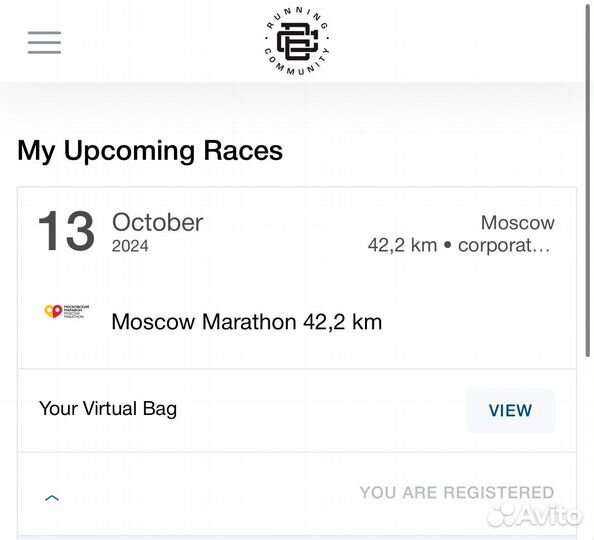
Task: Click the race card header area
Action: 297,278
